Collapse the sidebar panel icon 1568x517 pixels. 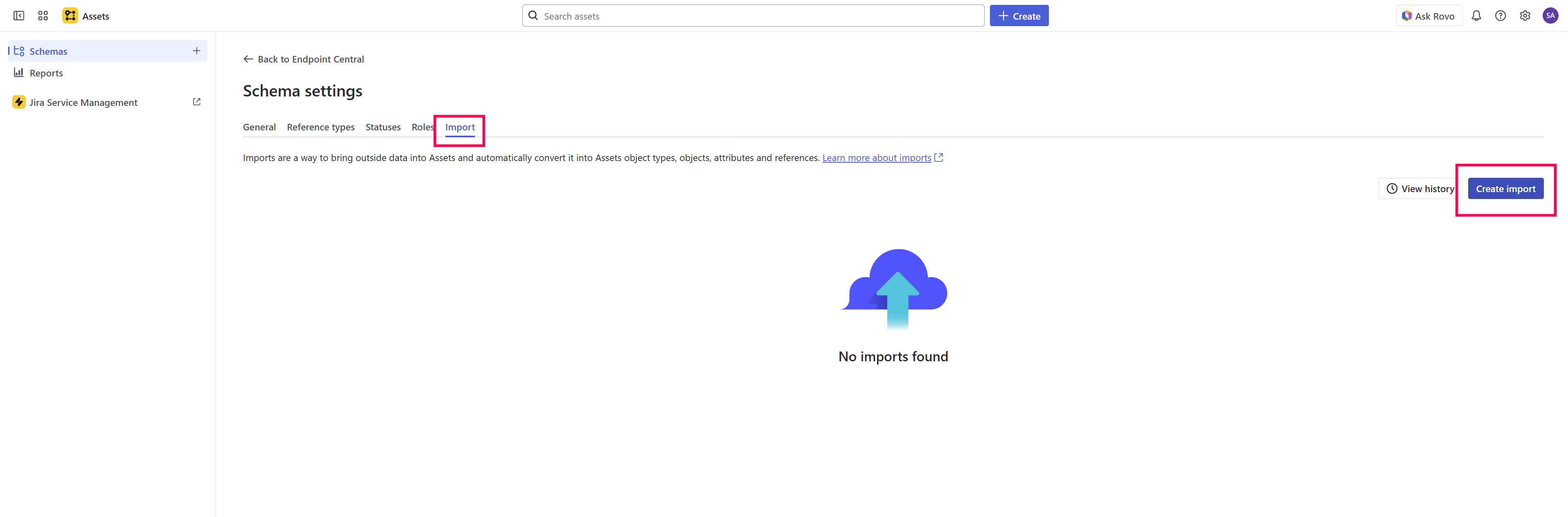pos(19,16)
